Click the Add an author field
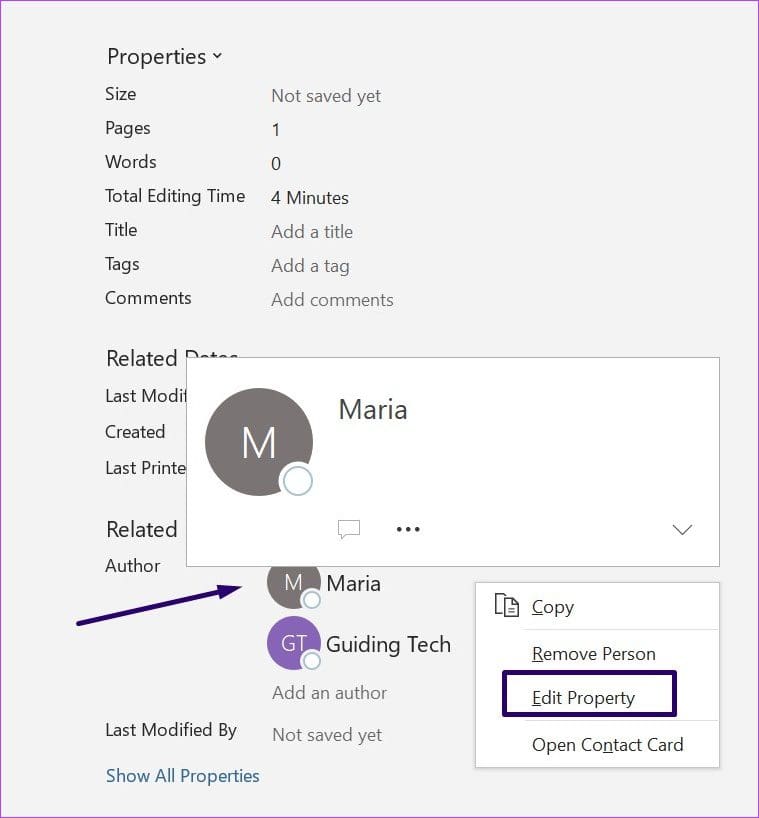The image size is (759, 818). click(329, 693)
